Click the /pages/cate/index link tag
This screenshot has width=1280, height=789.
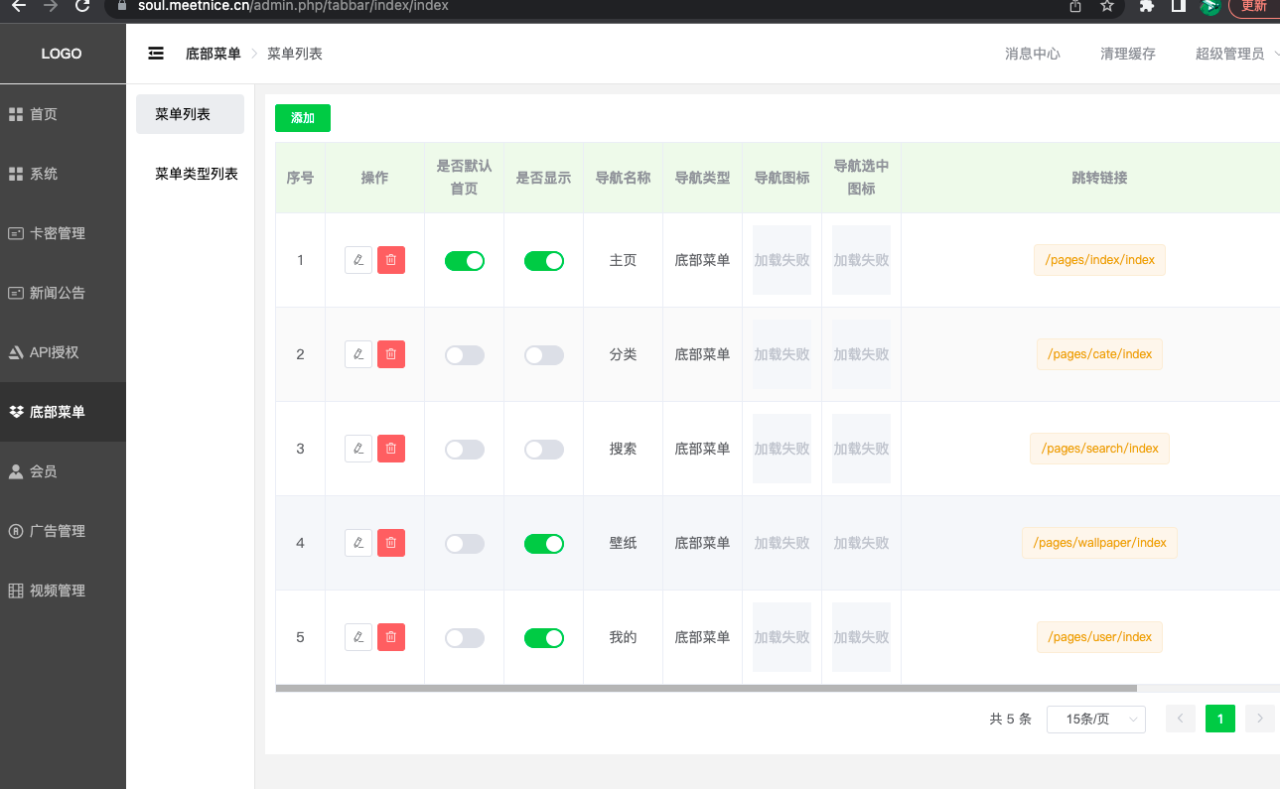click(x=1100, y=354)
